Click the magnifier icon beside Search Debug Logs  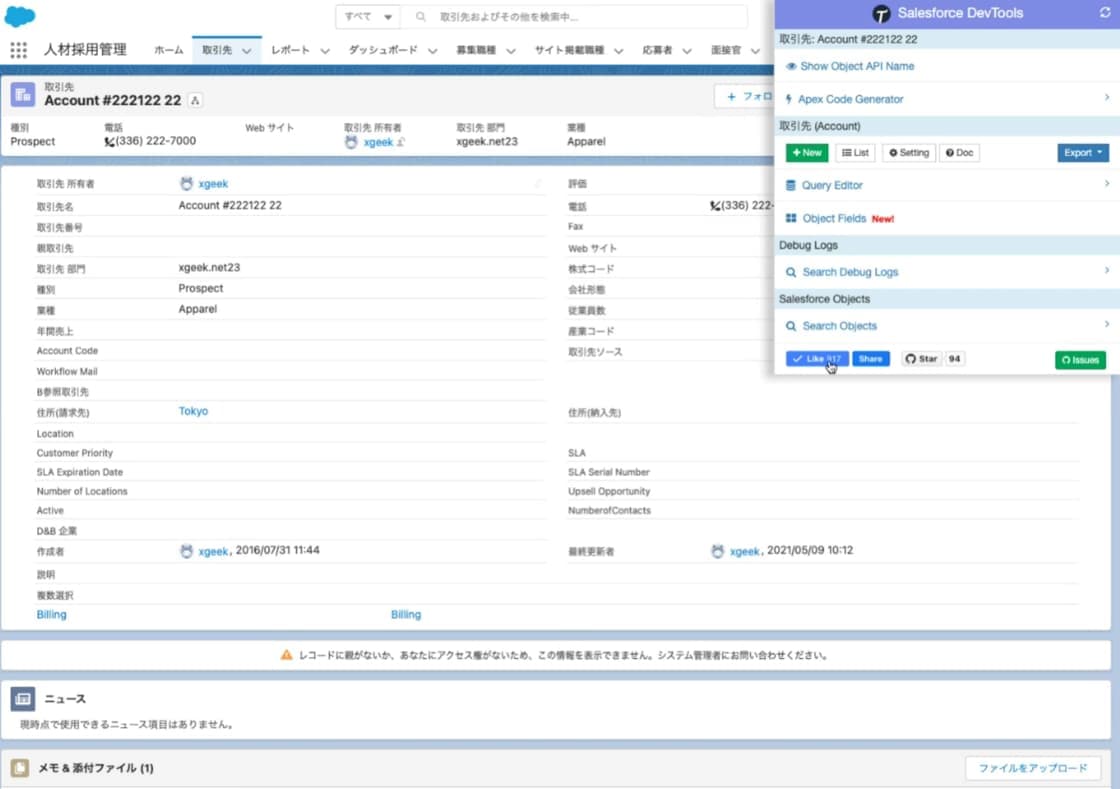click(x=791, y=273)
